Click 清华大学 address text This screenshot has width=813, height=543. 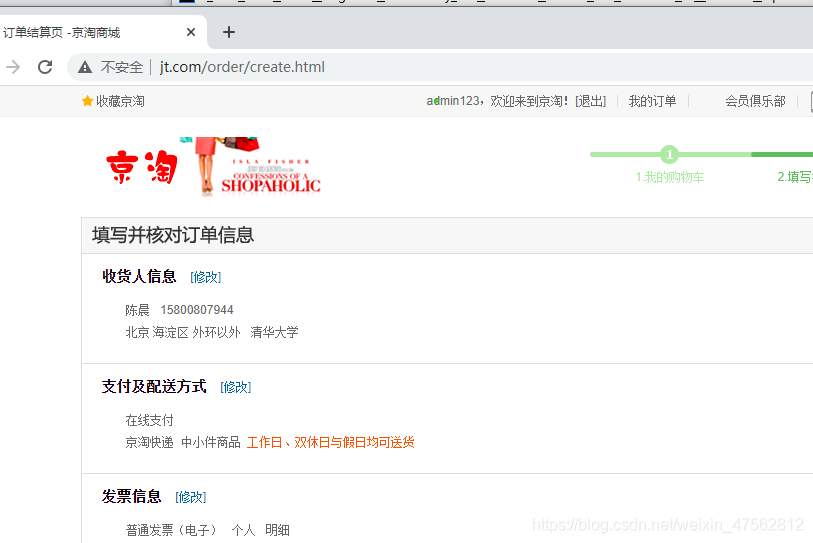[x=274, y=332]
